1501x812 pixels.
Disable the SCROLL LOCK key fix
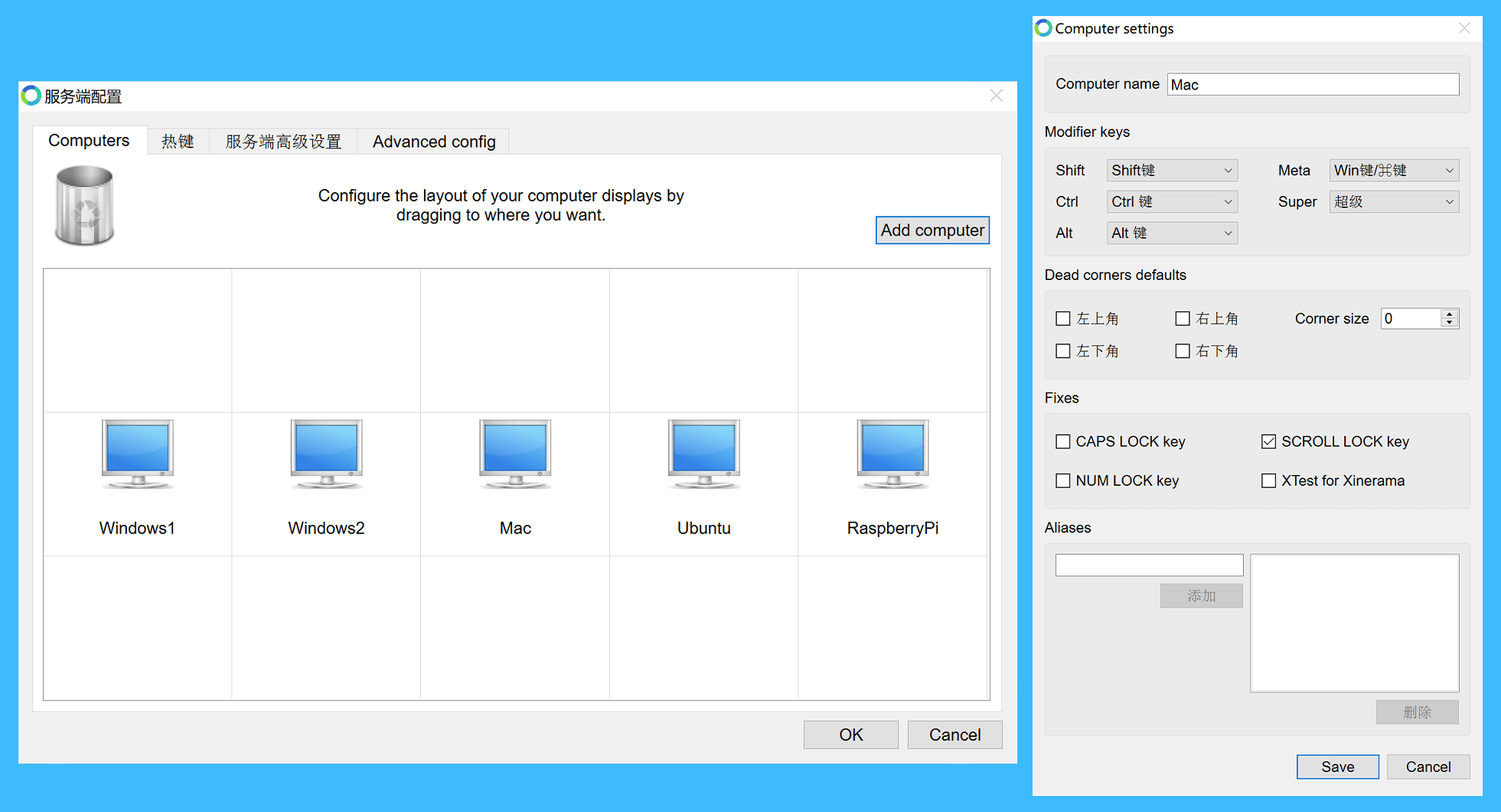tap(1268, 442)
